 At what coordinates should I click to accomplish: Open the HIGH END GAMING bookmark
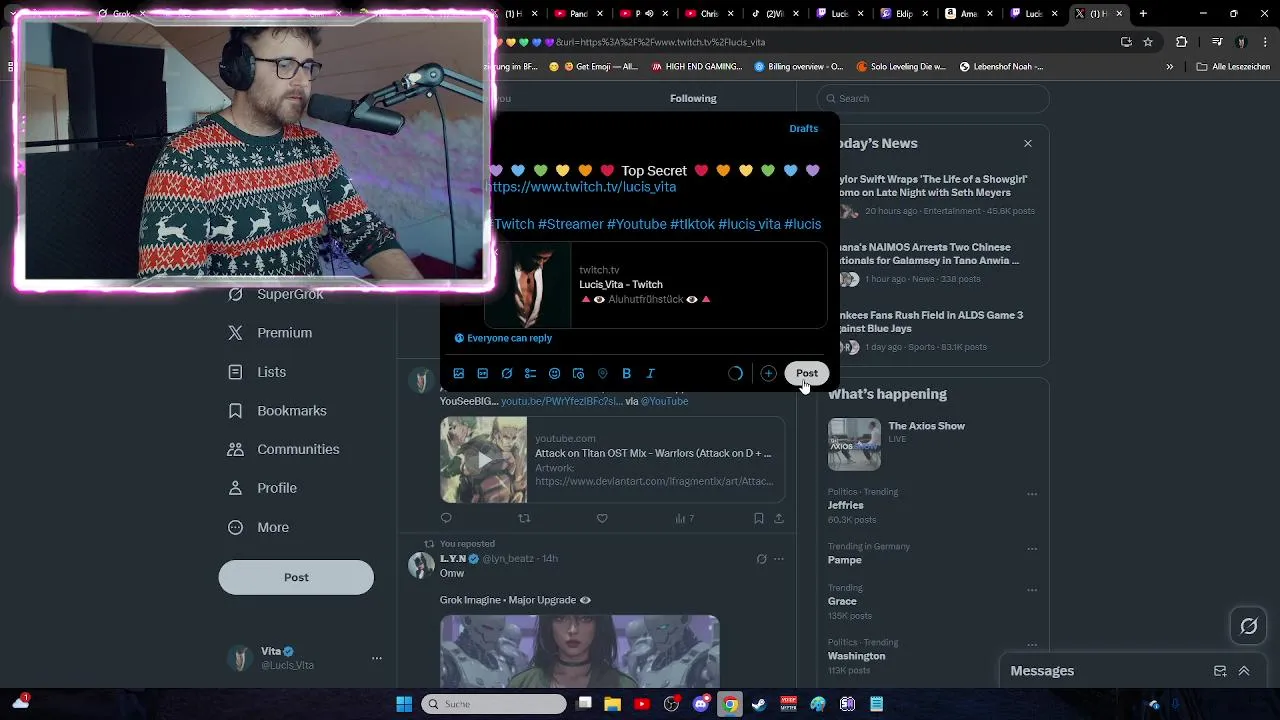(x=696, y=67)
